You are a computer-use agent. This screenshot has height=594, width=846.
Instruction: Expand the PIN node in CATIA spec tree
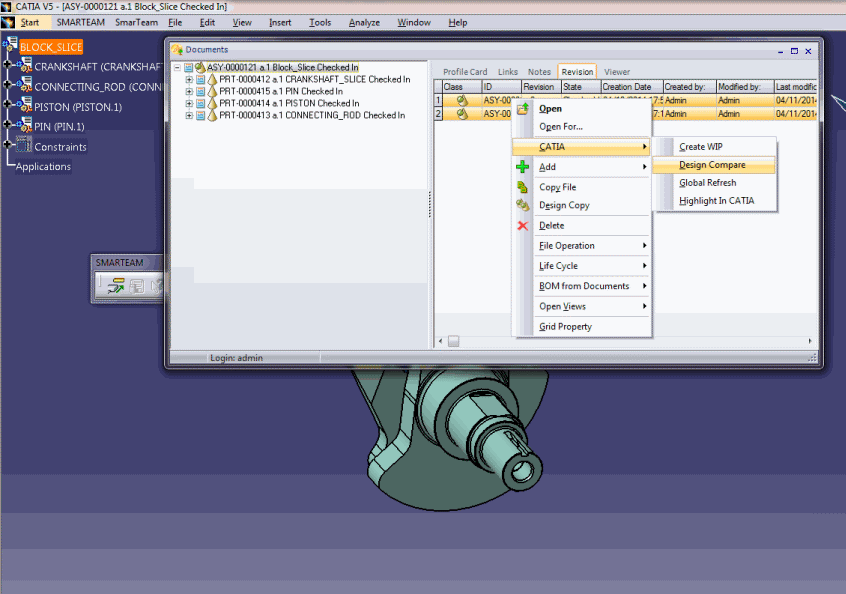7,124
